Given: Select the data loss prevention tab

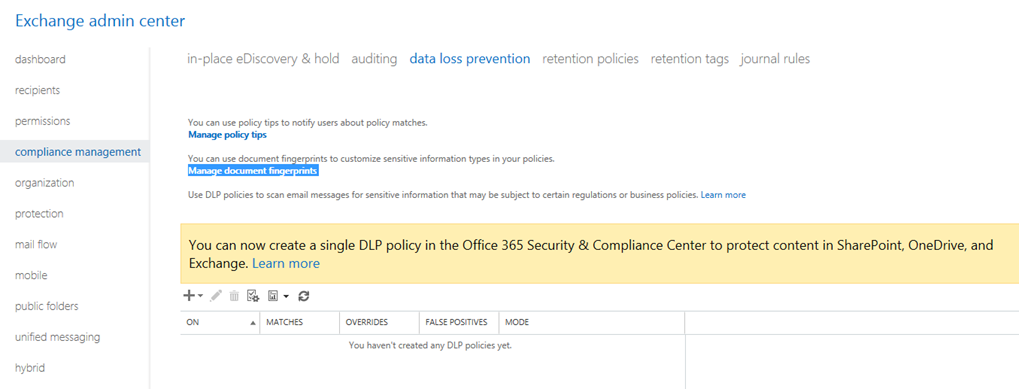Looking at the screenshot, I should (470, 58).
